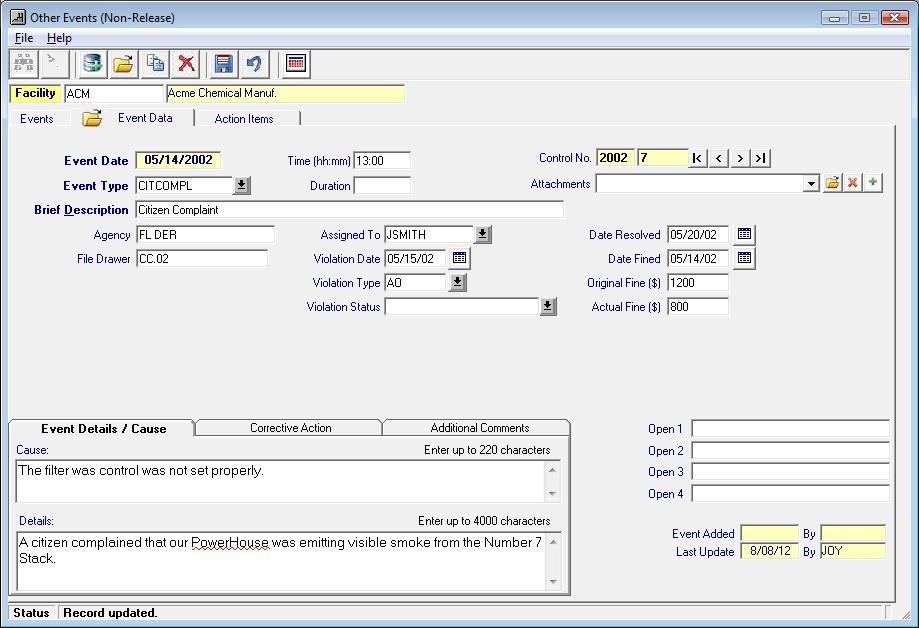Click the Date Fined field

click(697, 259)
